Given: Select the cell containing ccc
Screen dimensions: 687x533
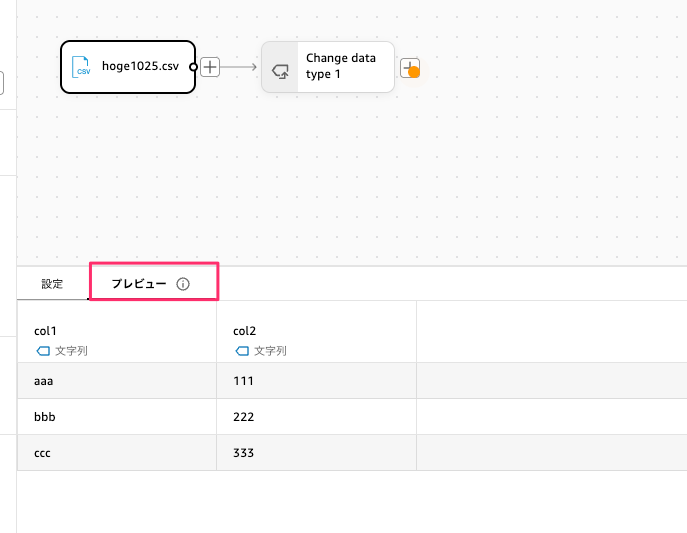Looking at the screenshot, I should [43, 453].
